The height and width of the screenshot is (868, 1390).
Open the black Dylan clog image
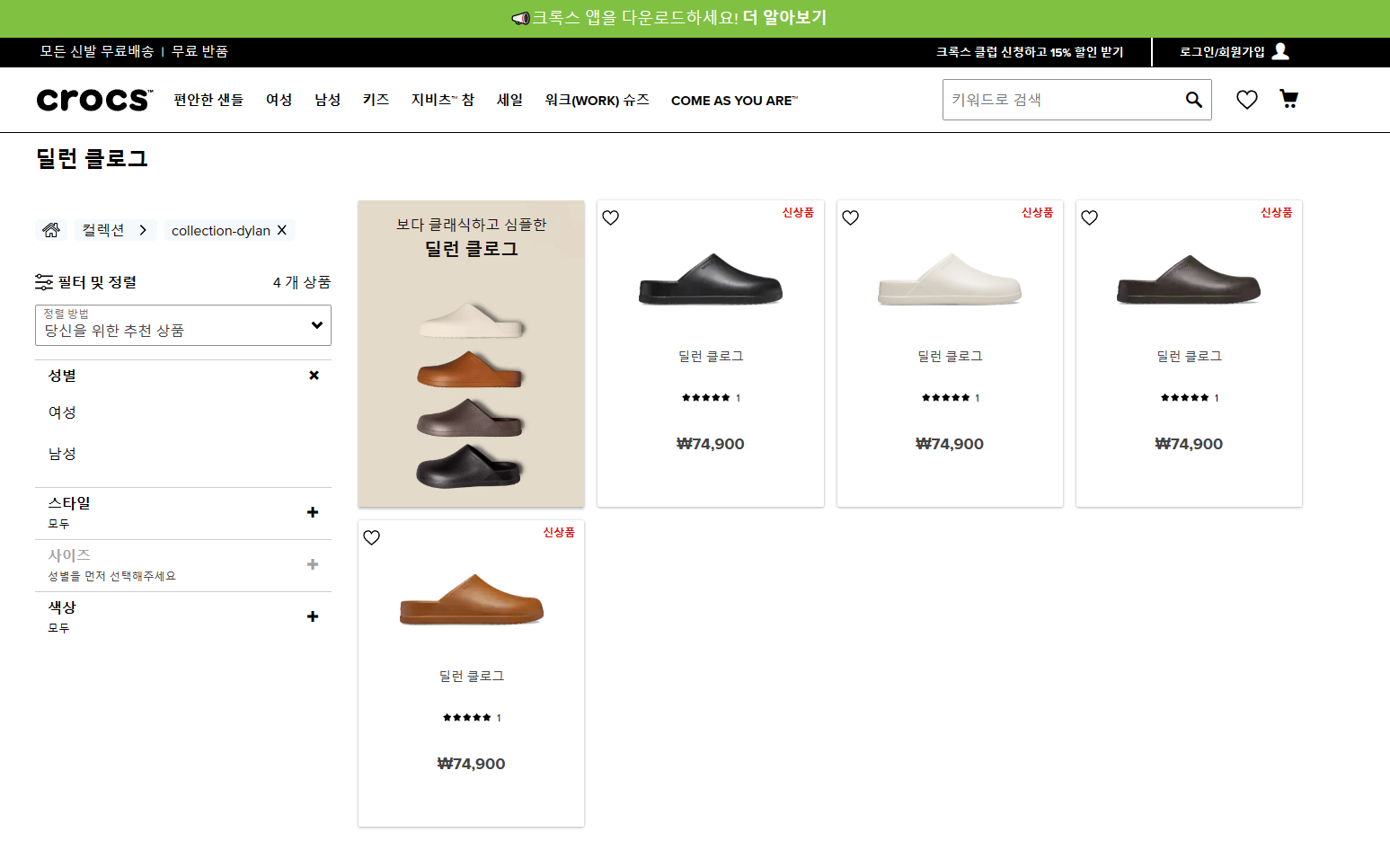711,279
